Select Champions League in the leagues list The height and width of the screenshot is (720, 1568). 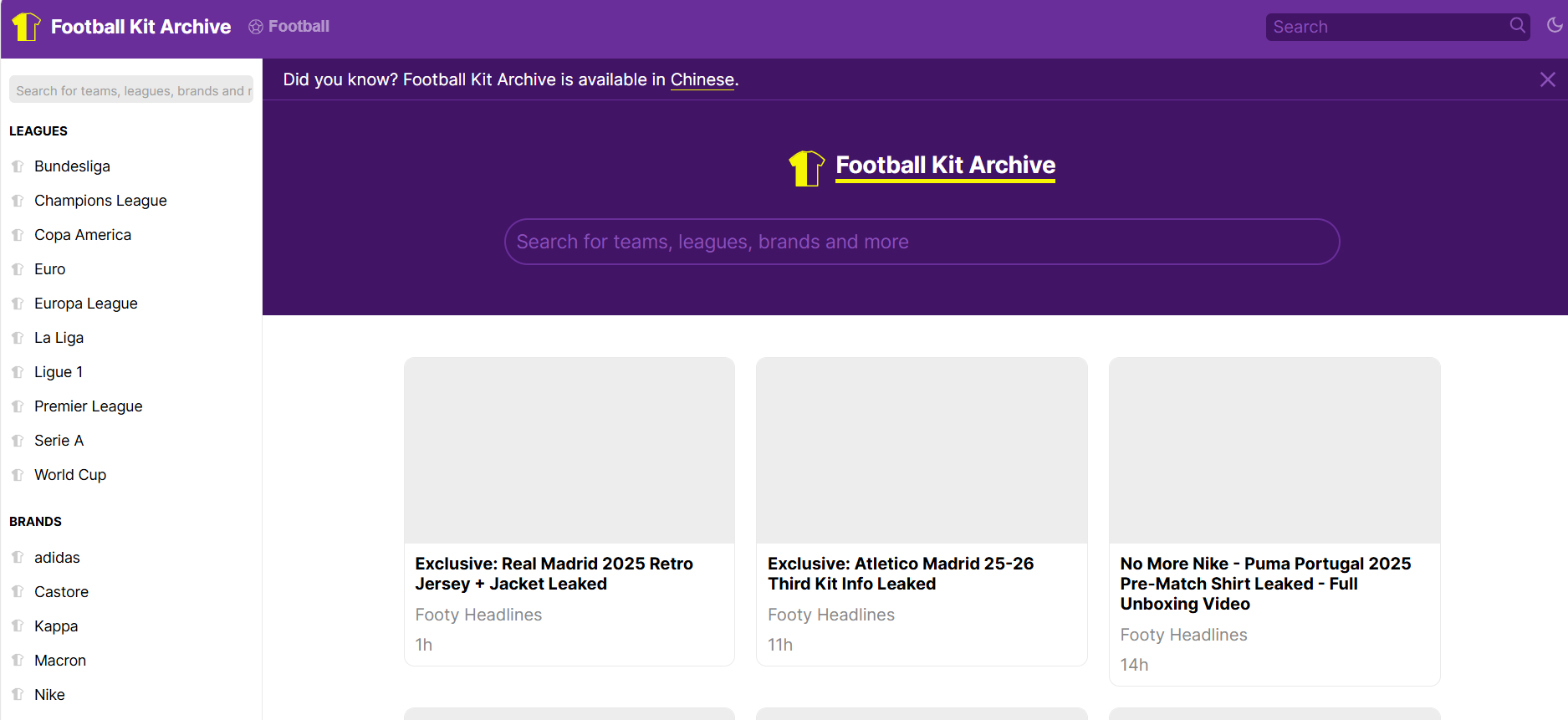pos(100,201)
